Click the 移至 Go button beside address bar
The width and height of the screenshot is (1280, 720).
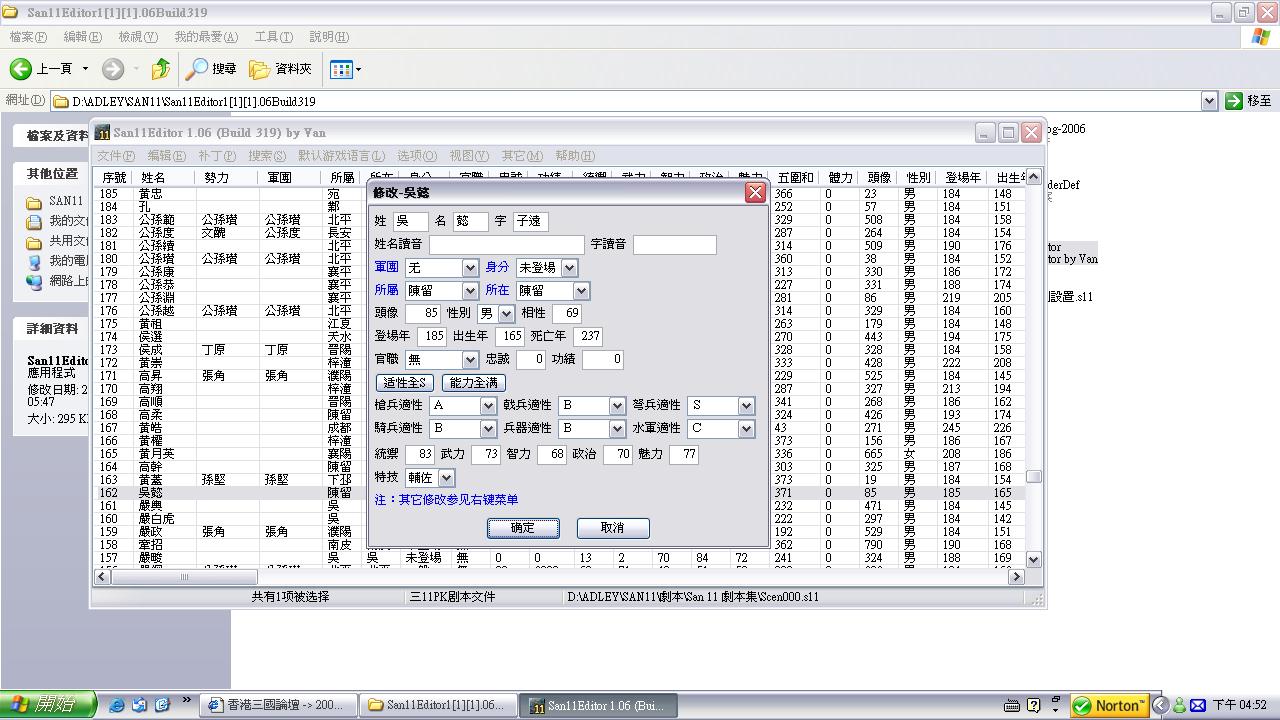coord(1249,101)
